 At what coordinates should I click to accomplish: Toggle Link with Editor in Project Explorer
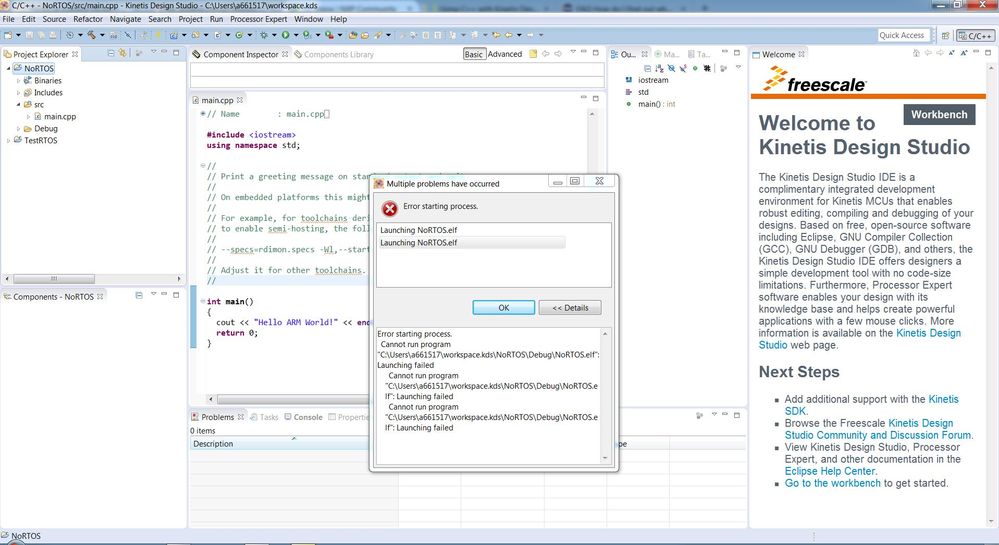(122, 54)
